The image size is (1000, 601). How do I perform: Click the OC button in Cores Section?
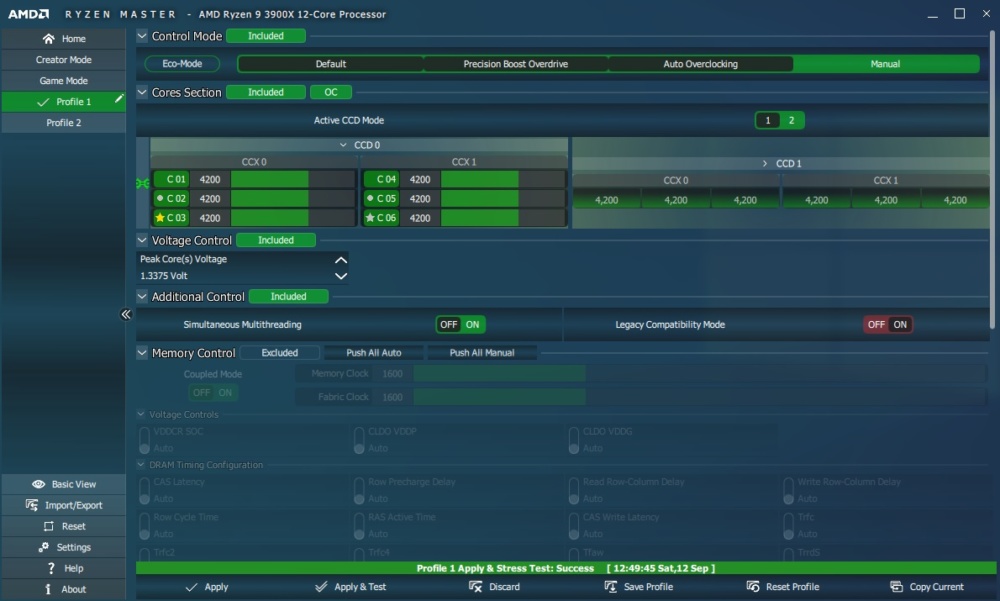point(330,92)
